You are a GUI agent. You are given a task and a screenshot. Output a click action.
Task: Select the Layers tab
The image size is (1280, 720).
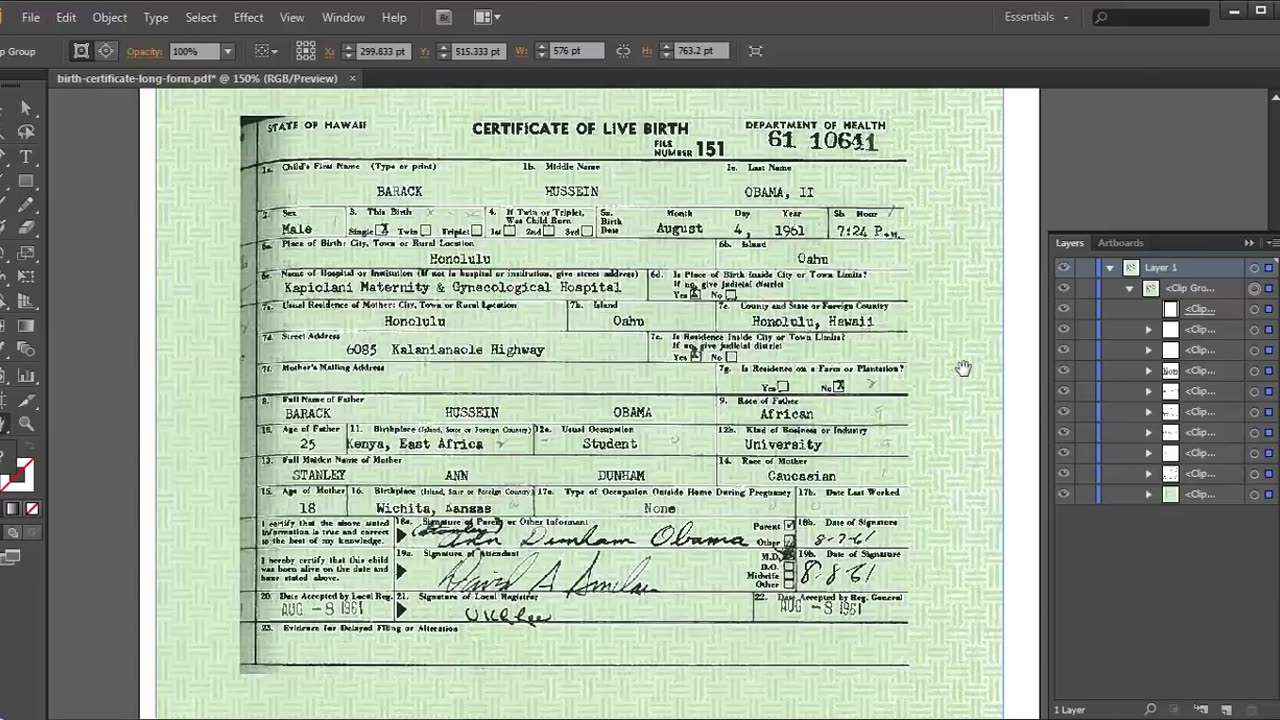pos(1069,243)
